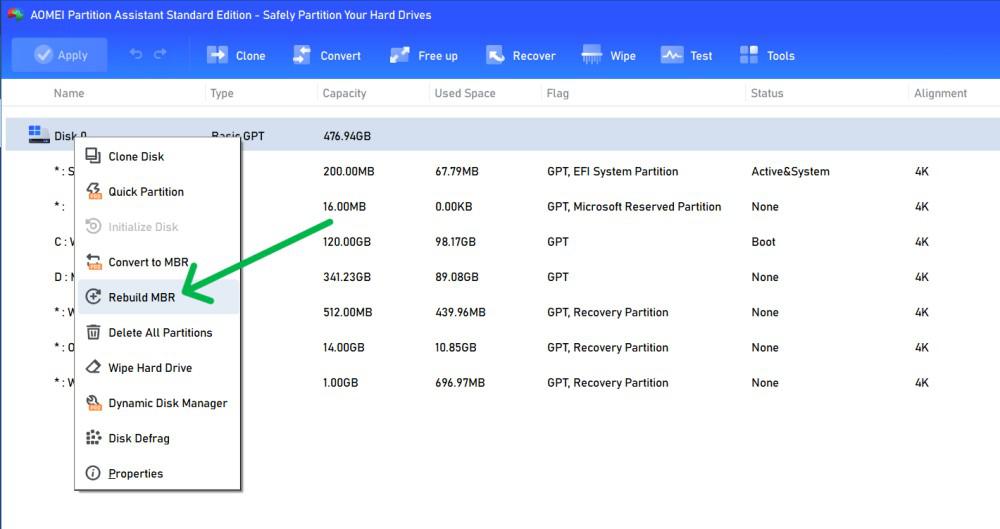
Task: Click the AOMEI app logo in title bar
Action: click(x=15, y=14)
